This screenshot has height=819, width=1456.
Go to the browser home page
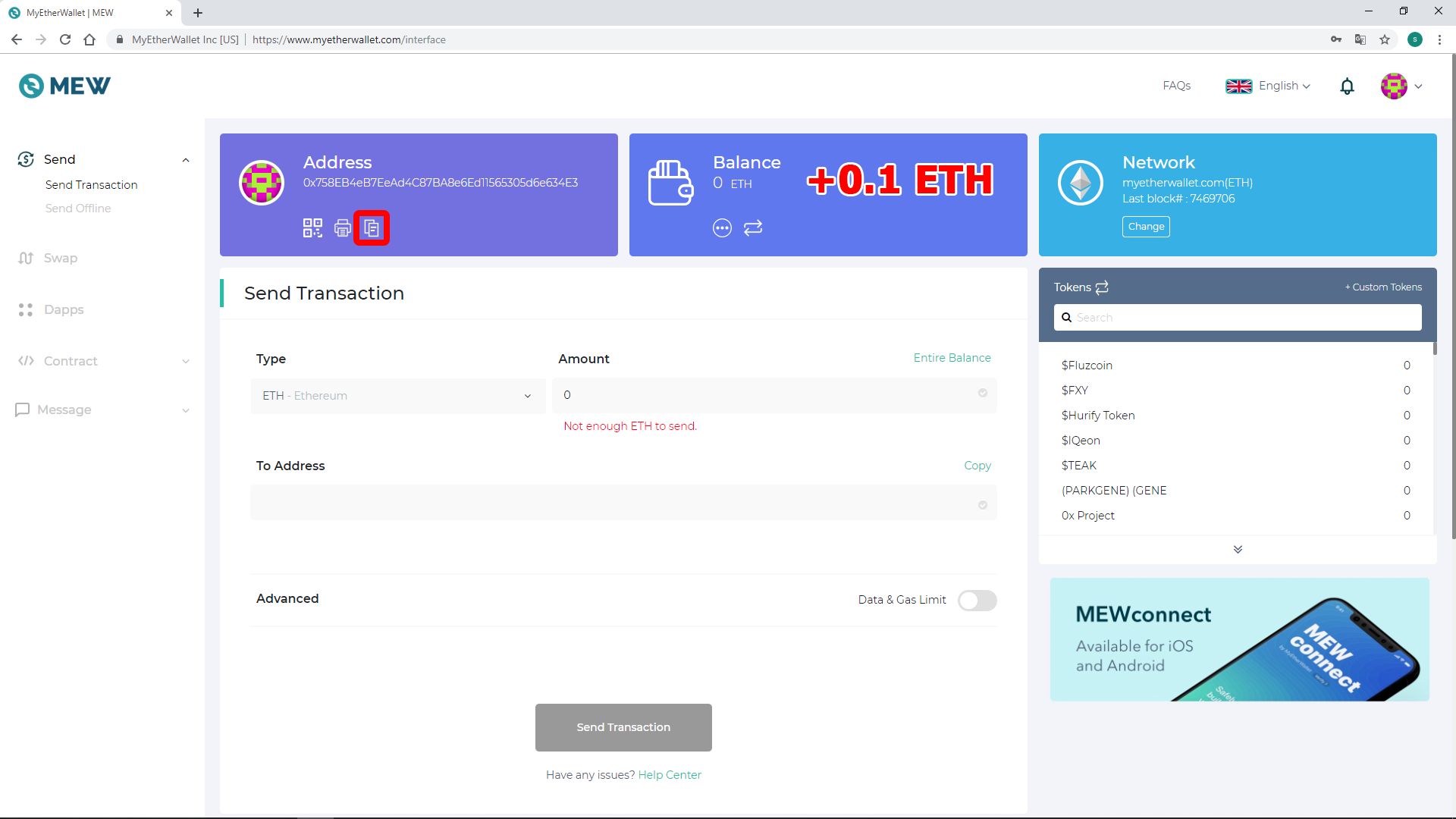[89, 39]
